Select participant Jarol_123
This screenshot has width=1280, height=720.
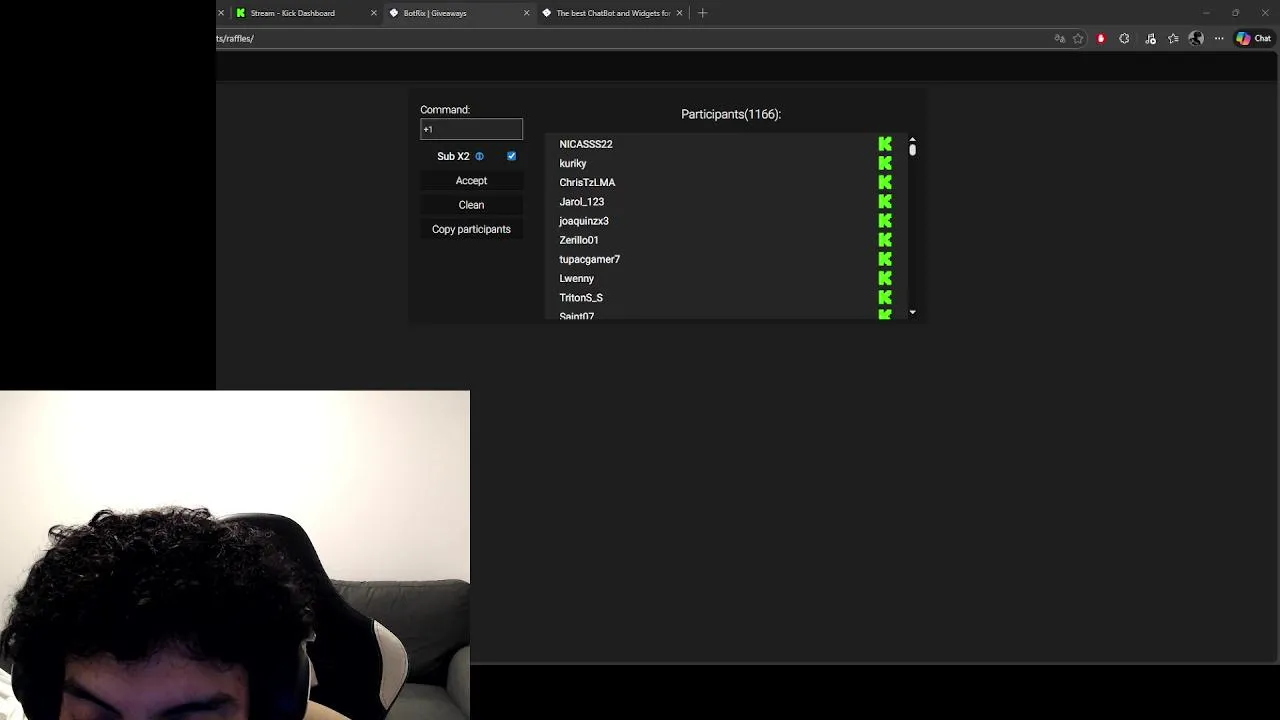tap(581, 201)
